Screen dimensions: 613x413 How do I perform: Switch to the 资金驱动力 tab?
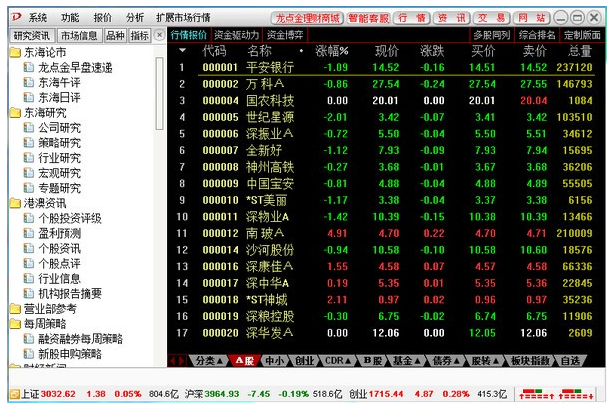[237, 35]
